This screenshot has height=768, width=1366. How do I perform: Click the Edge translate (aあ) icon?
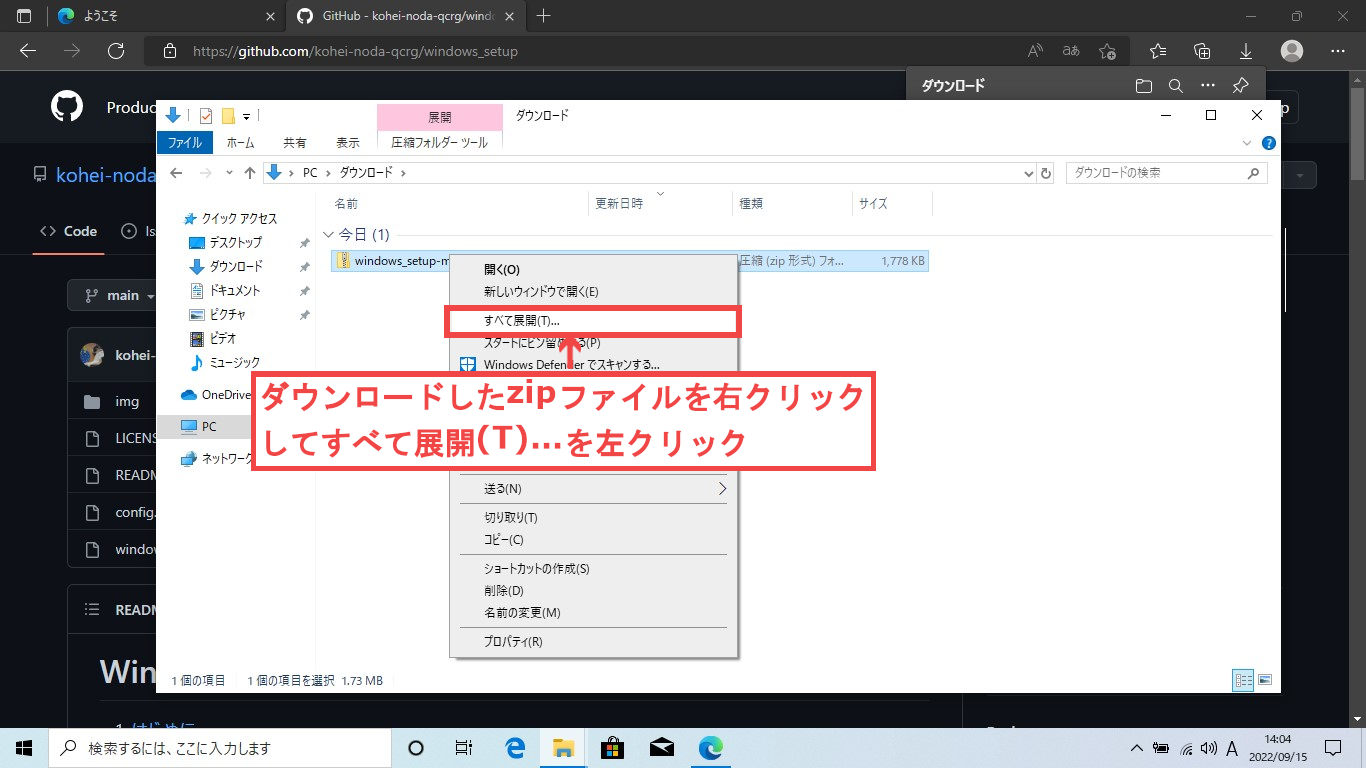(x=1071, y=51)
